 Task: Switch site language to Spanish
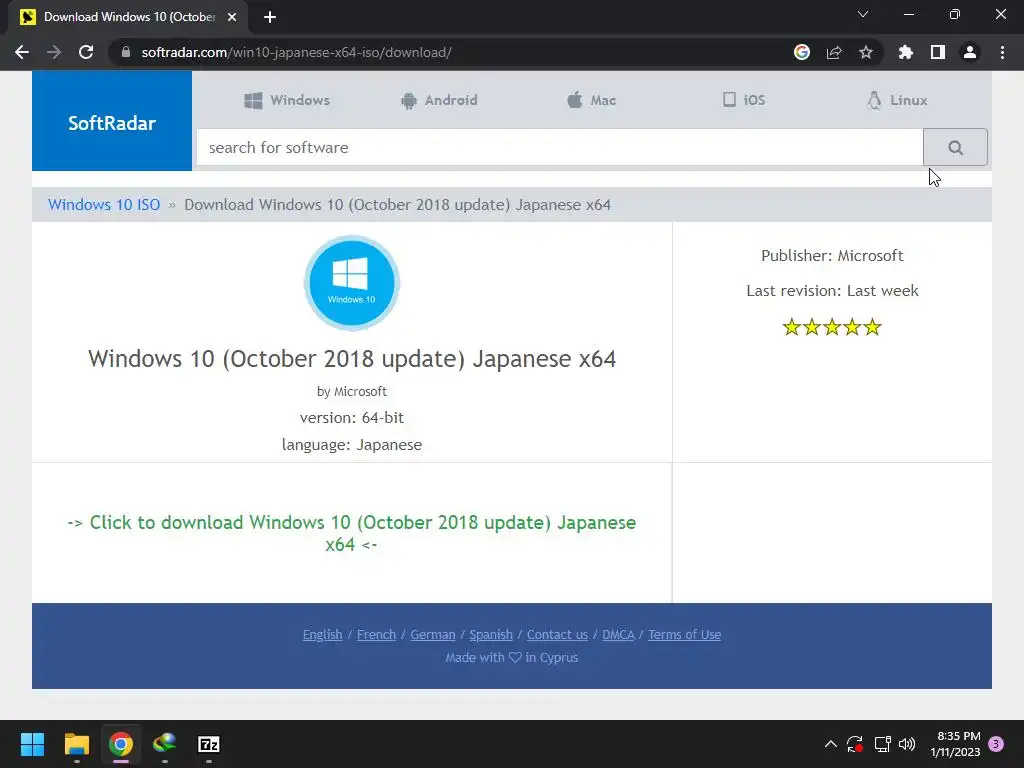click(x=491, y=634)
